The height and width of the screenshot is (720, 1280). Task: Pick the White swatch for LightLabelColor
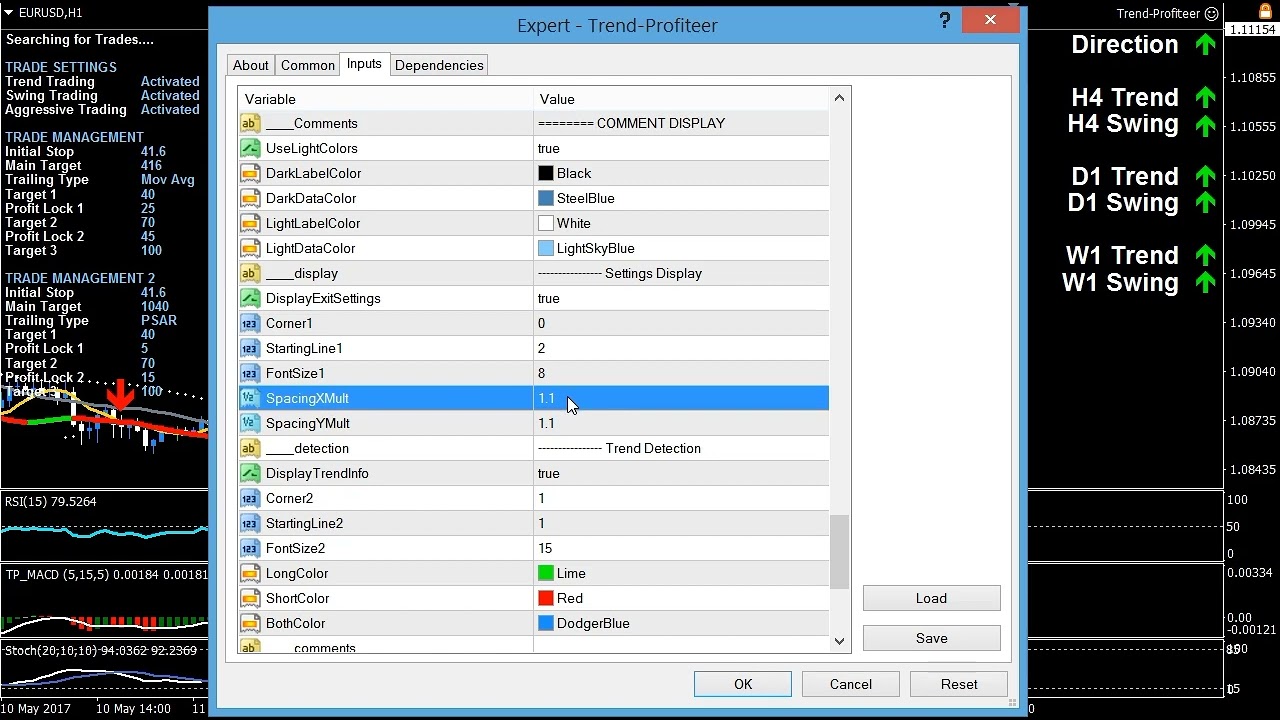546,223
